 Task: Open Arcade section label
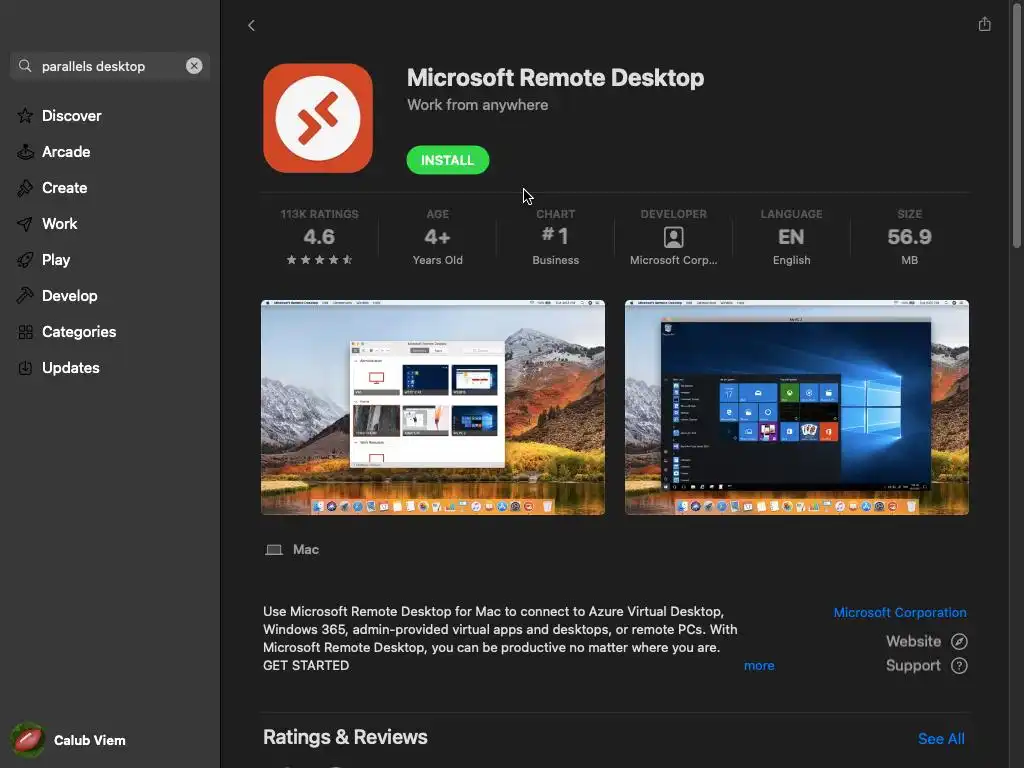(x=66, y=152)
